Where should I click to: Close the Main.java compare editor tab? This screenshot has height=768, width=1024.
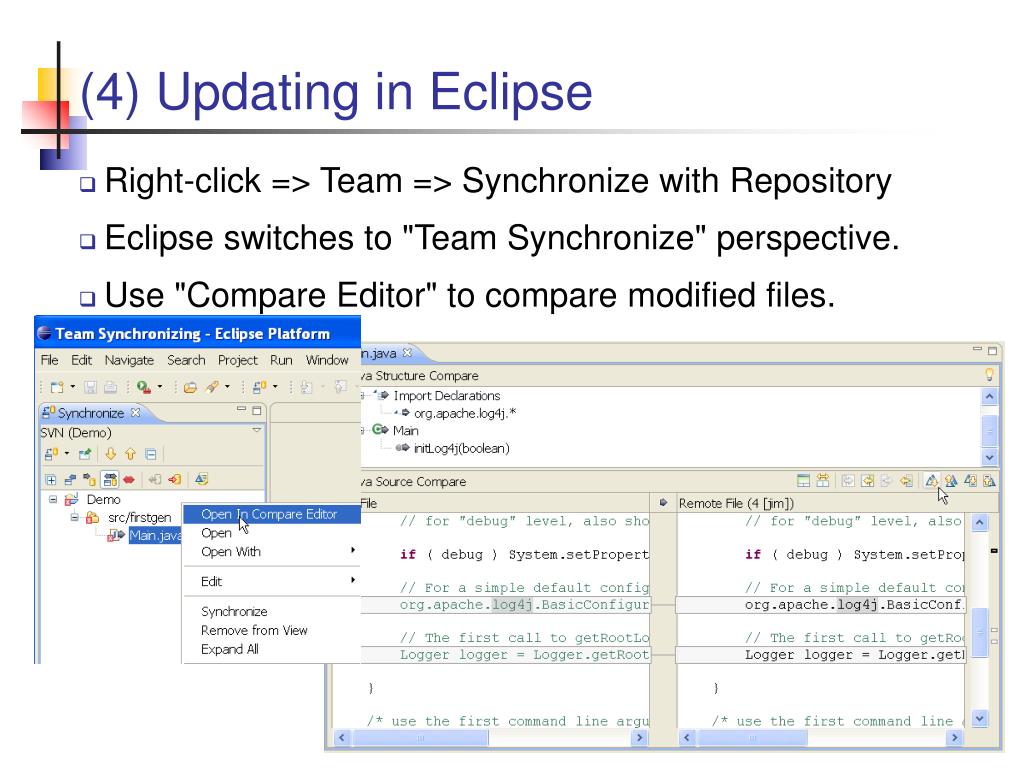pos(408,353)
